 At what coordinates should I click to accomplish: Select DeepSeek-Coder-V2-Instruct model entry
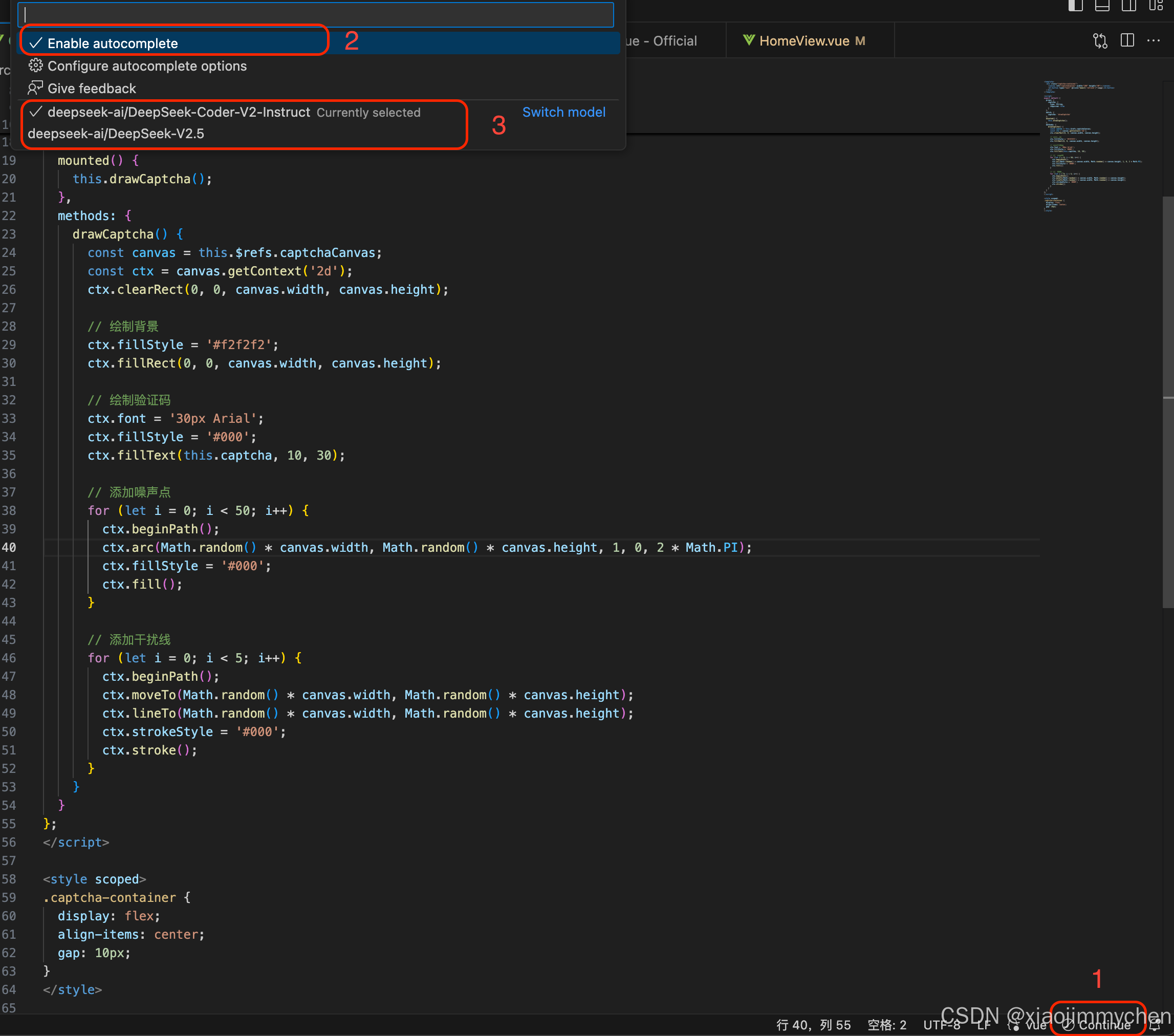pyautogui.click(x=179, y=112)
